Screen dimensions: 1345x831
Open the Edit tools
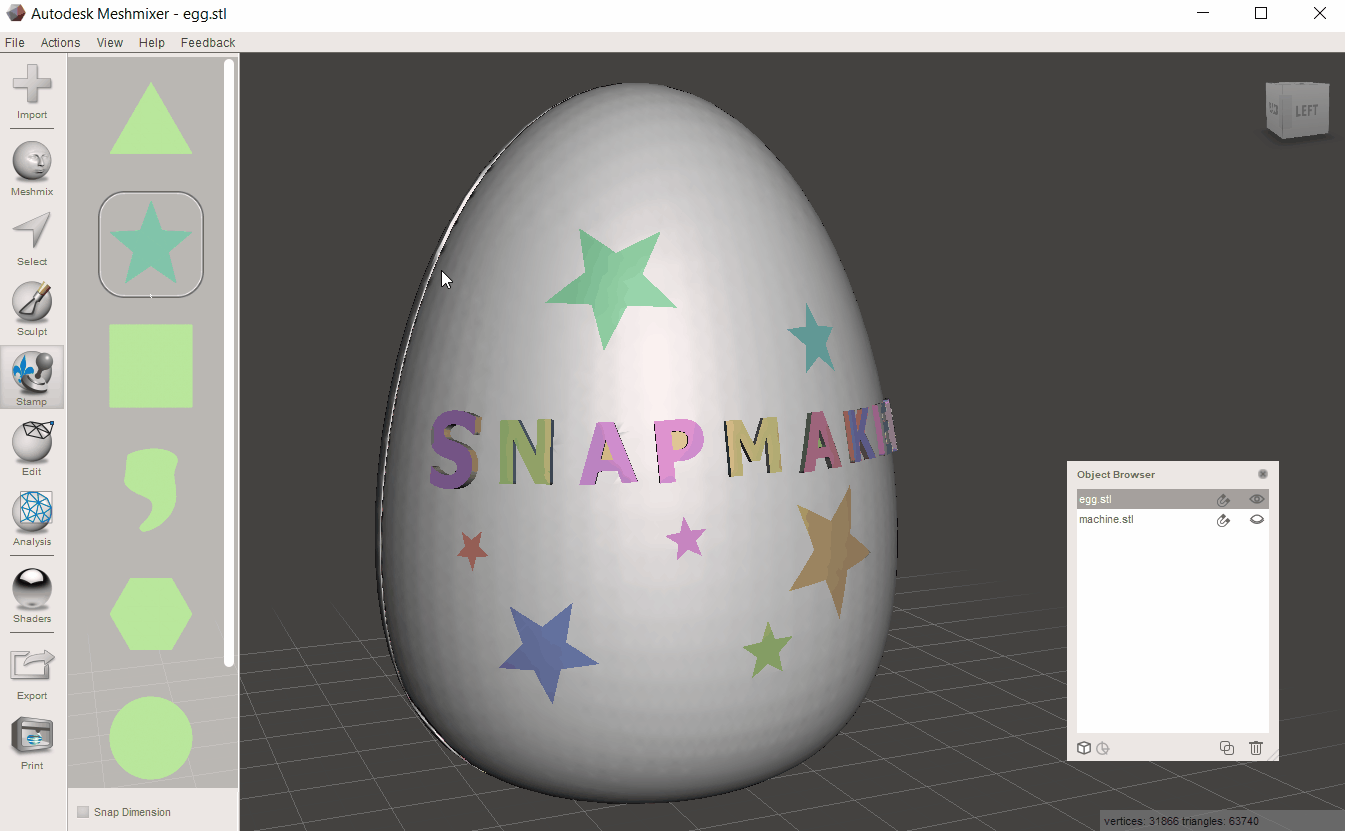click(32, 449)
